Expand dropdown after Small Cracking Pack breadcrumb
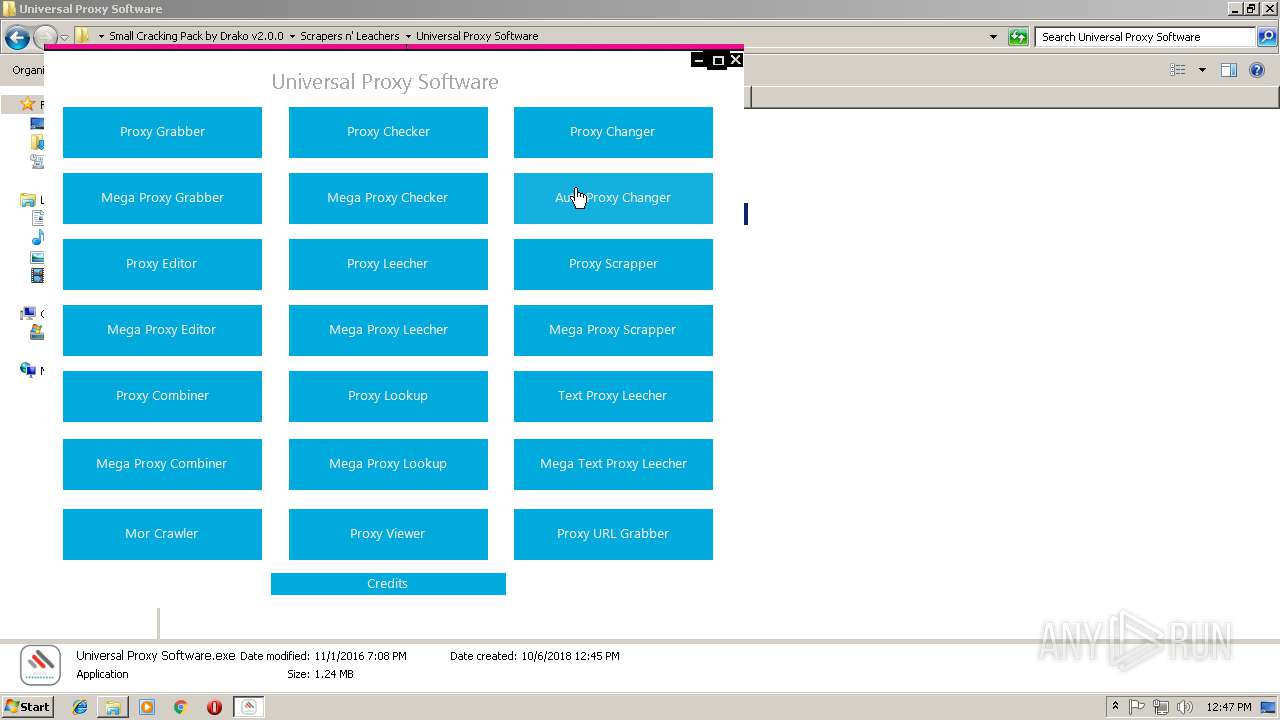Screen dimensions: 1280x720 tap(292, 36)
